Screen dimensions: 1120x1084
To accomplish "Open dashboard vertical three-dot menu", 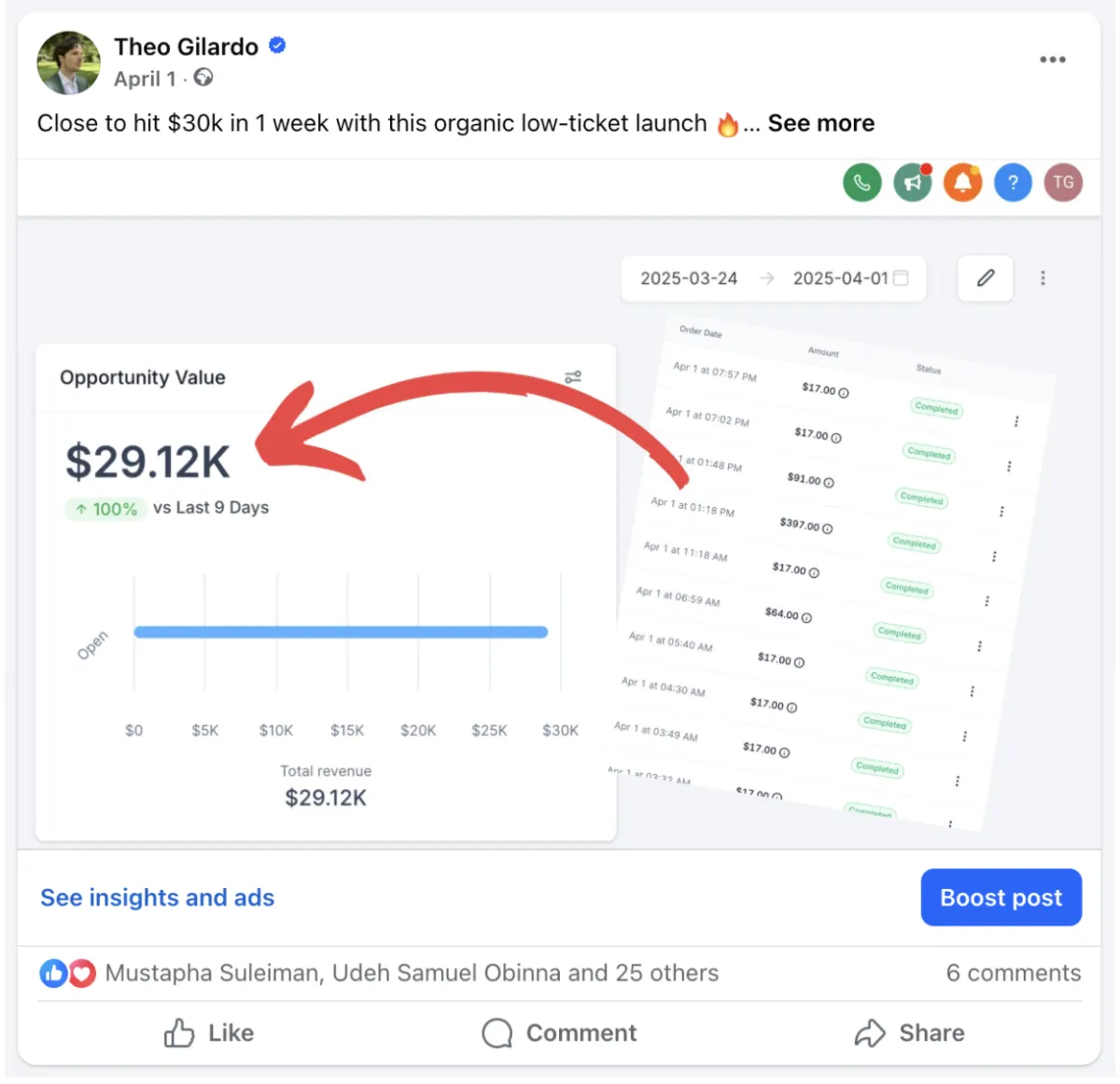I will tap(1043, 278).
